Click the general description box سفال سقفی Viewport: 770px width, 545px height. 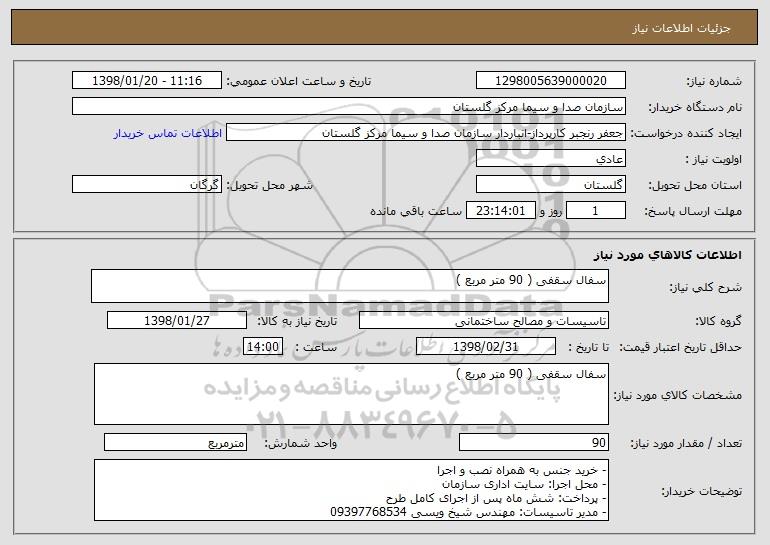click(x=350, y=286)
